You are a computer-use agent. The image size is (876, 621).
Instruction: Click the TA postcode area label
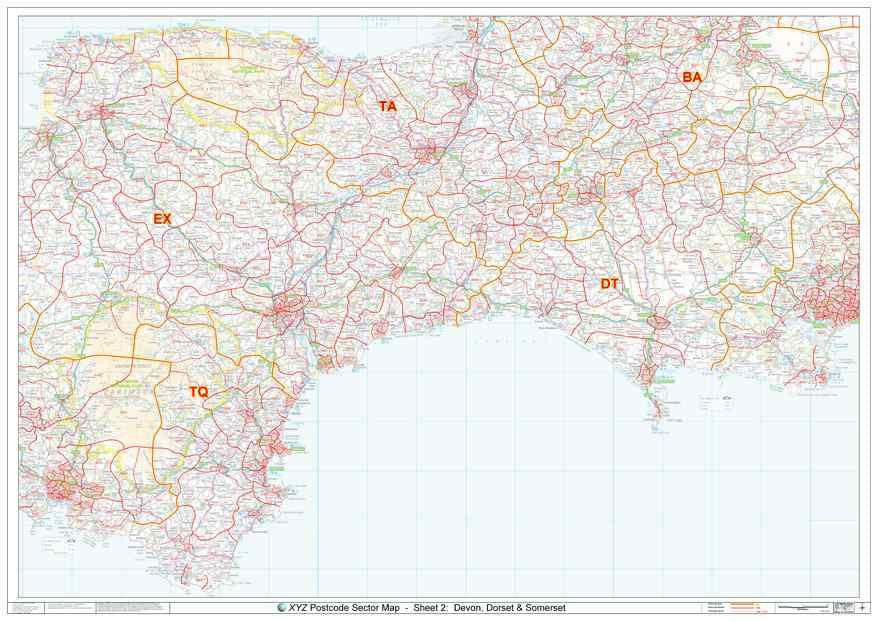(x=388, y=106)
